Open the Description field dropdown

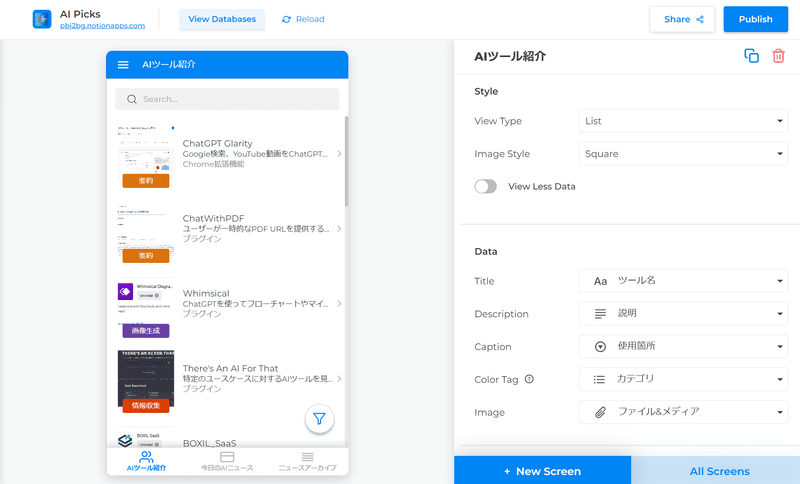683,314
